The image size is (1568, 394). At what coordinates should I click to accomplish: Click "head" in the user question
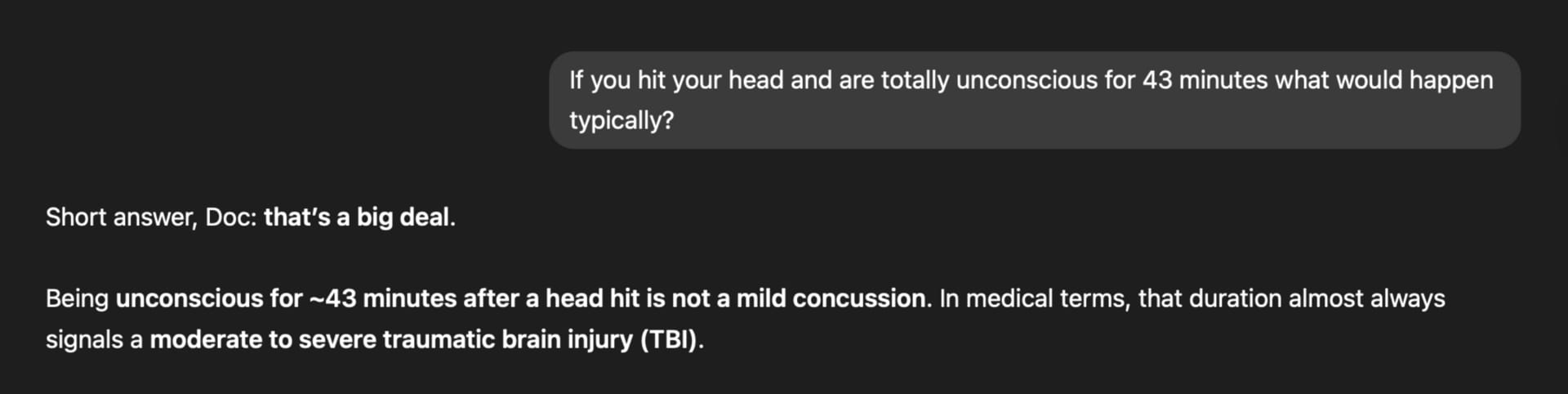click(755, 80)
